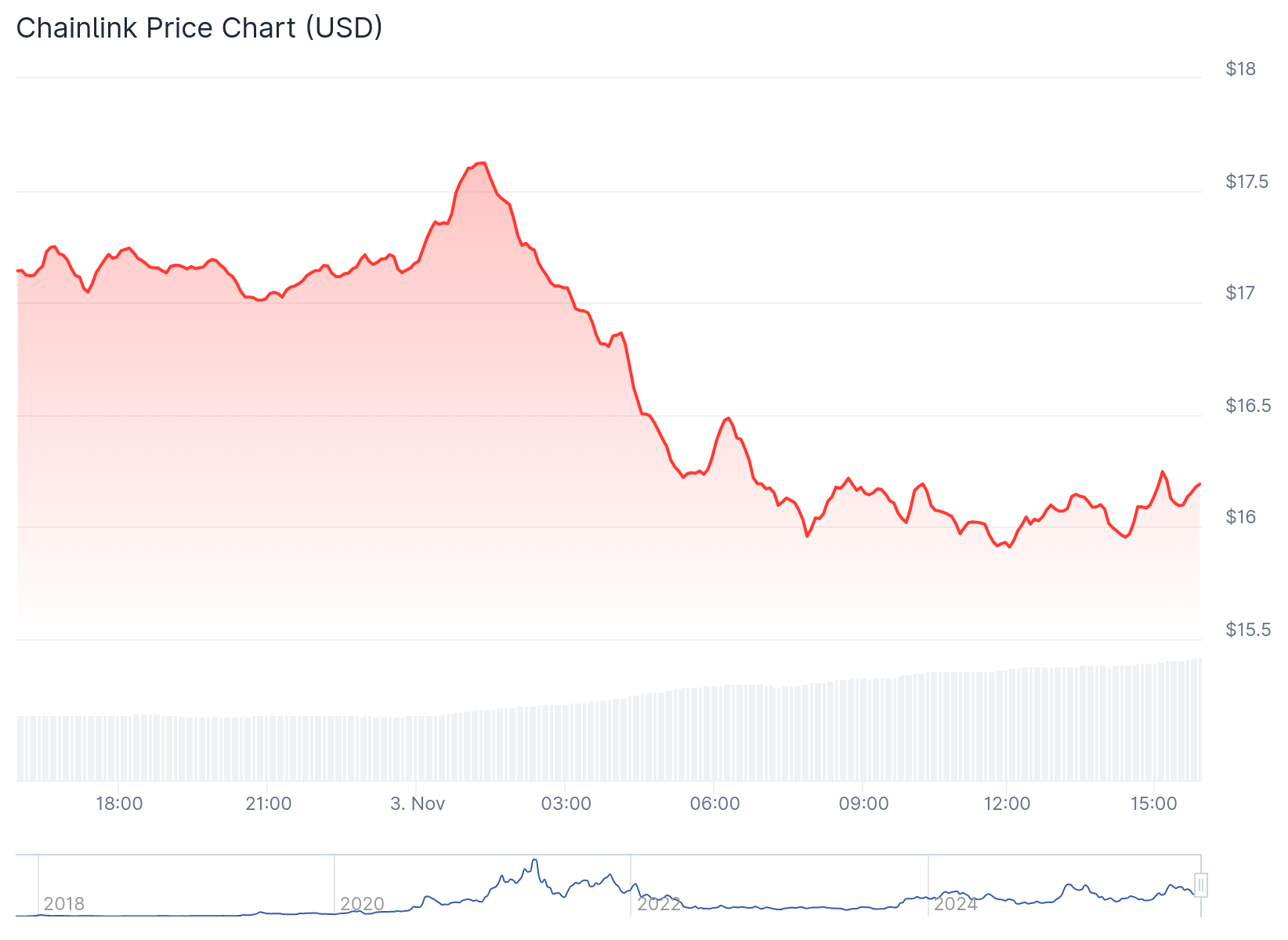Click the $18 price axis label

click(1240, 69)
